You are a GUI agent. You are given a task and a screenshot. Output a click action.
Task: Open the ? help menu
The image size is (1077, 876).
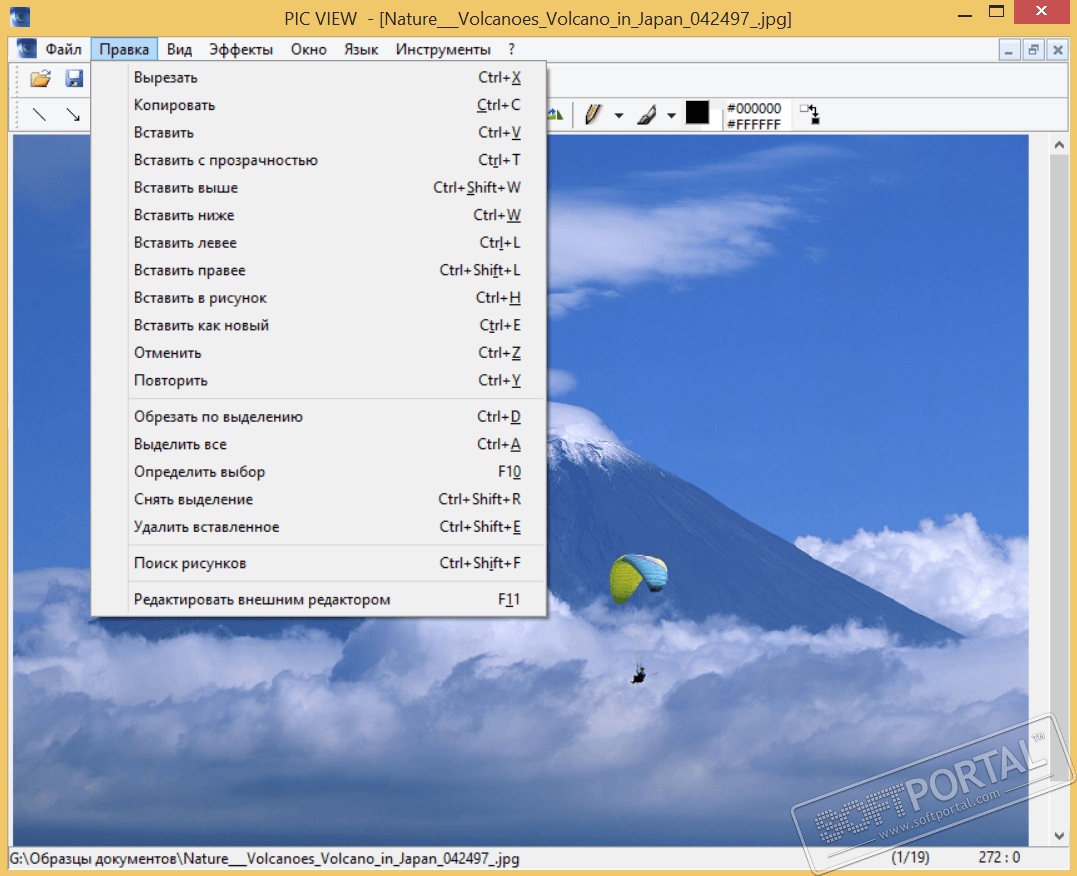tap(511, 49)
